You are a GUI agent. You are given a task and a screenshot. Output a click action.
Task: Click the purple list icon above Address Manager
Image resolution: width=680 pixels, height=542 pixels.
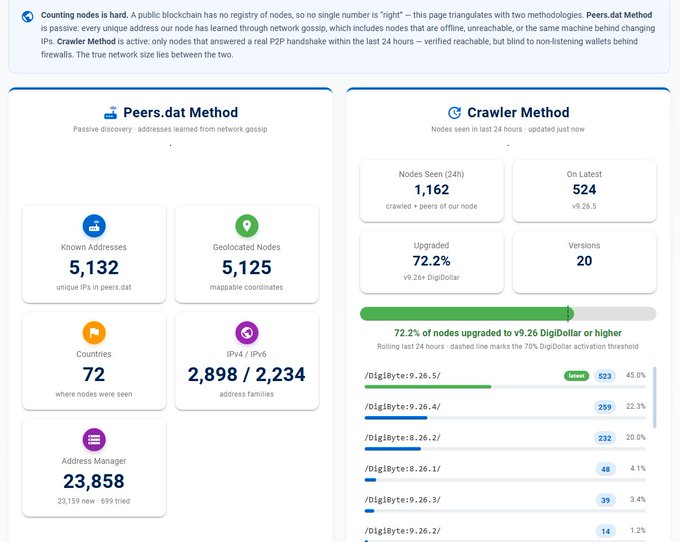click(x=94, y=440)
